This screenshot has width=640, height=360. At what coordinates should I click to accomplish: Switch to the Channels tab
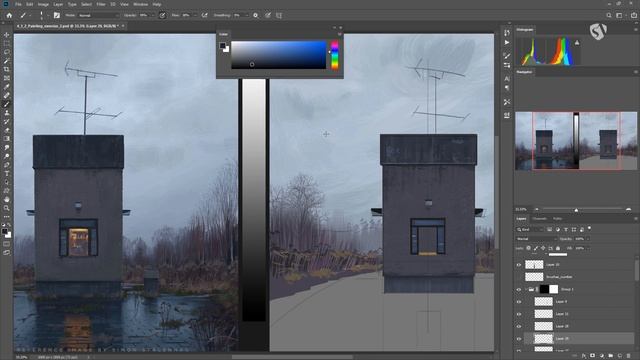coord(539,219)
